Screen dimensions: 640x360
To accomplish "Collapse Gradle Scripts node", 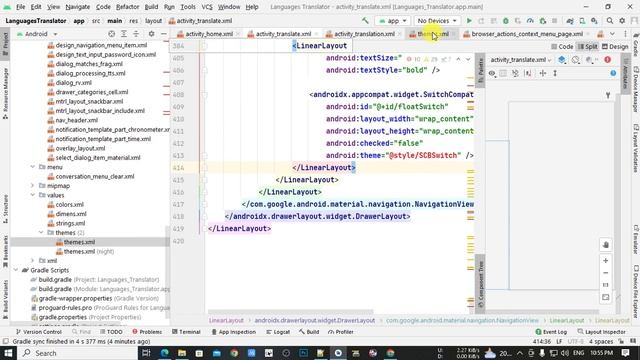I will [x=16, y=270].
